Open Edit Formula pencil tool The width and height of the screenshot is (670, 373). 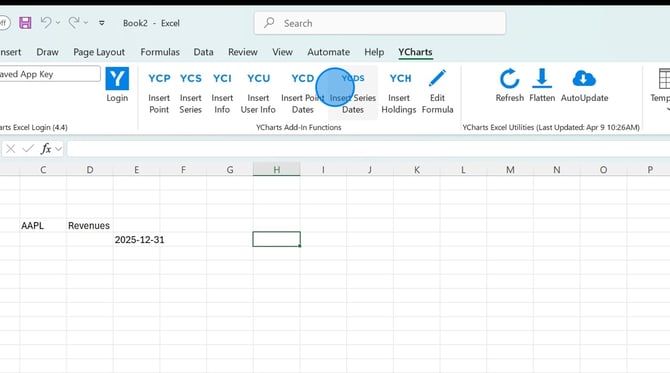(x=438, y=93)
